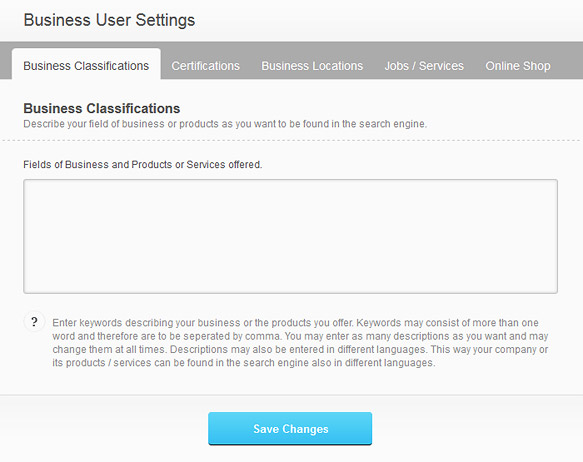Screen dimensions: 583x462
Task: Click the bold Business Classifications section heading
Action: click(102, 108)
